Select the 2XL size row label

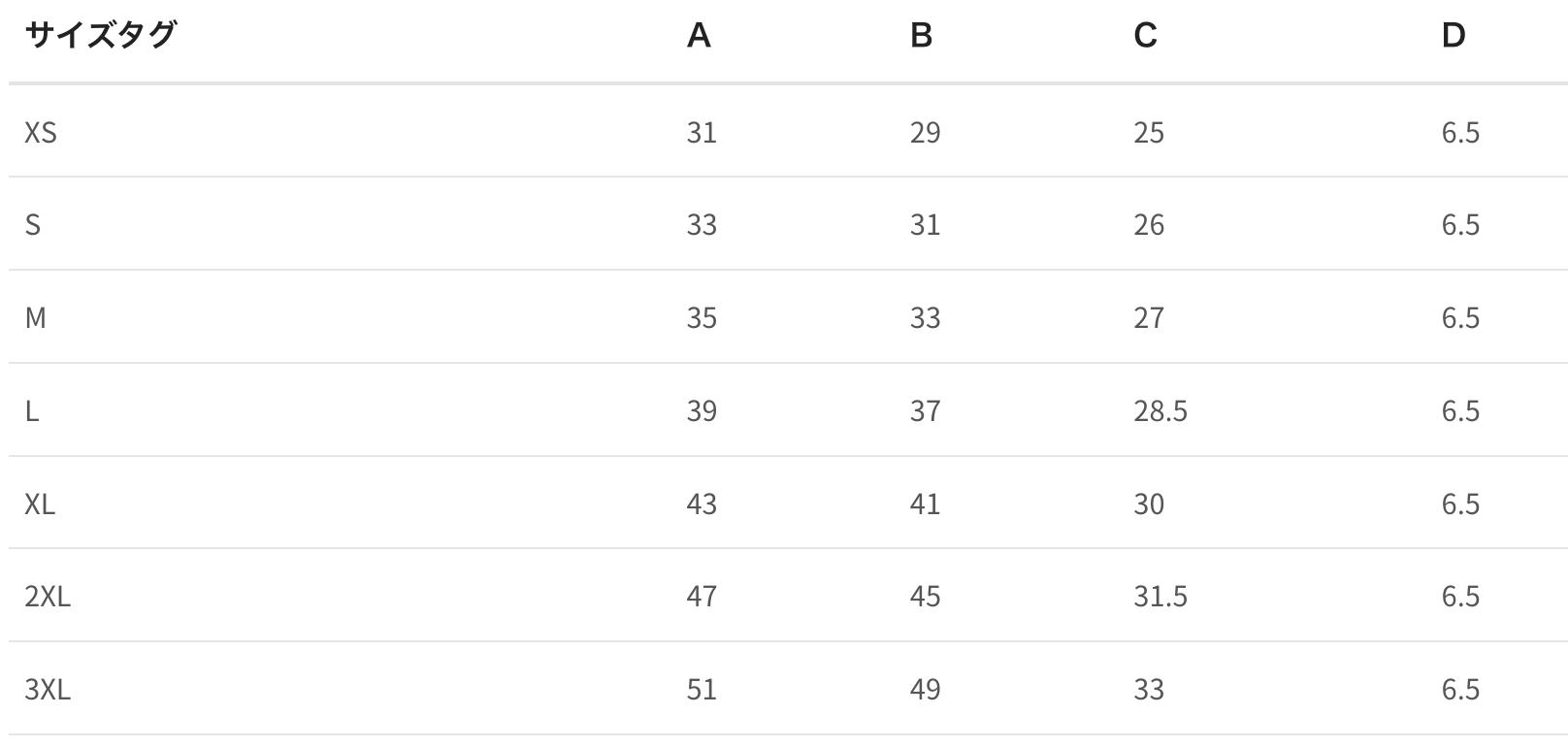point(48,597)
